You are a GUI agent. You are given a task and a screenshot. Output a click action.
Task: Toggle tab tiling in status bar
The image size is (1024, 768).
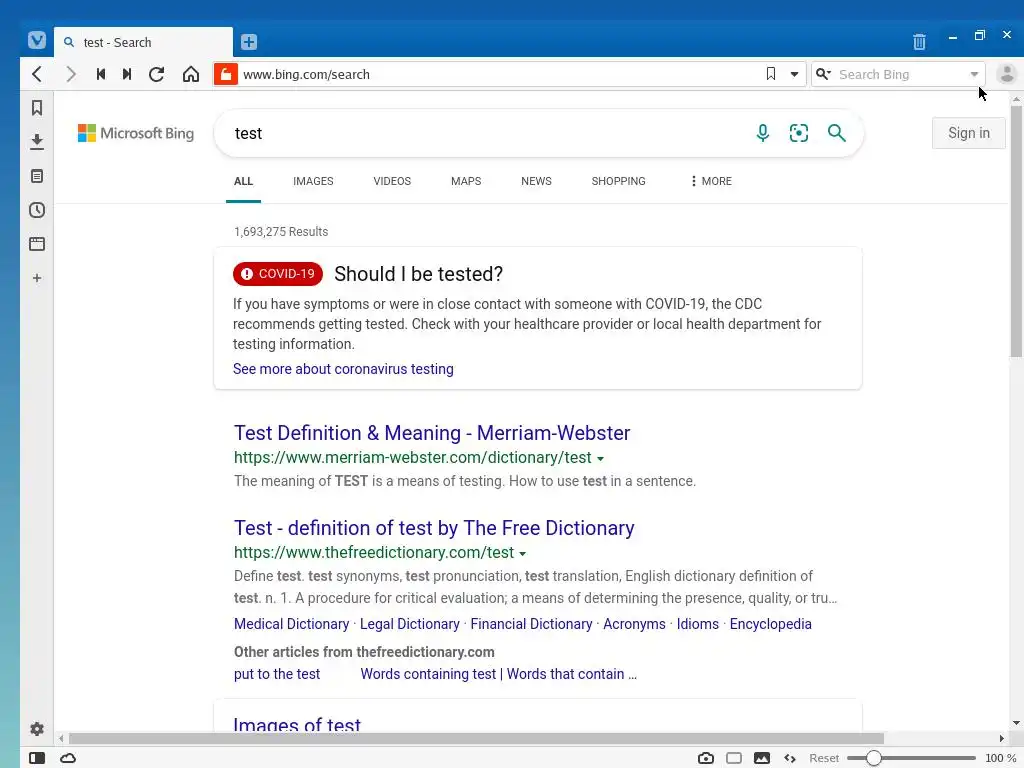tap(734, 758)
